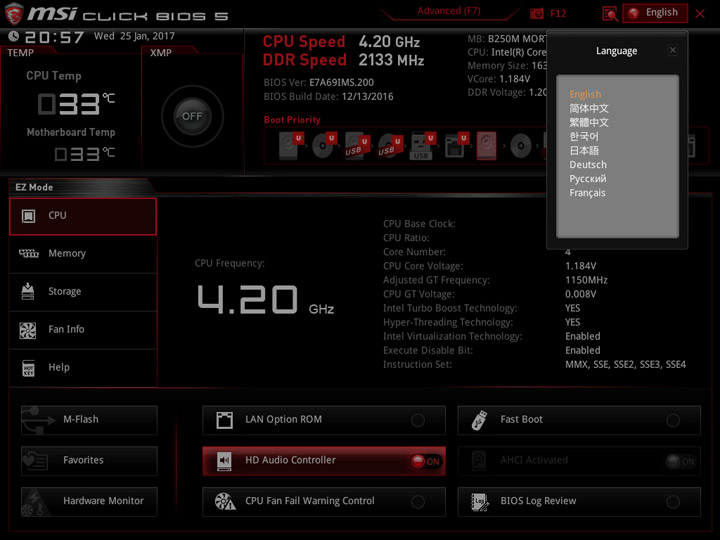Enable the LAN Option ROM switch

point(418,420)
